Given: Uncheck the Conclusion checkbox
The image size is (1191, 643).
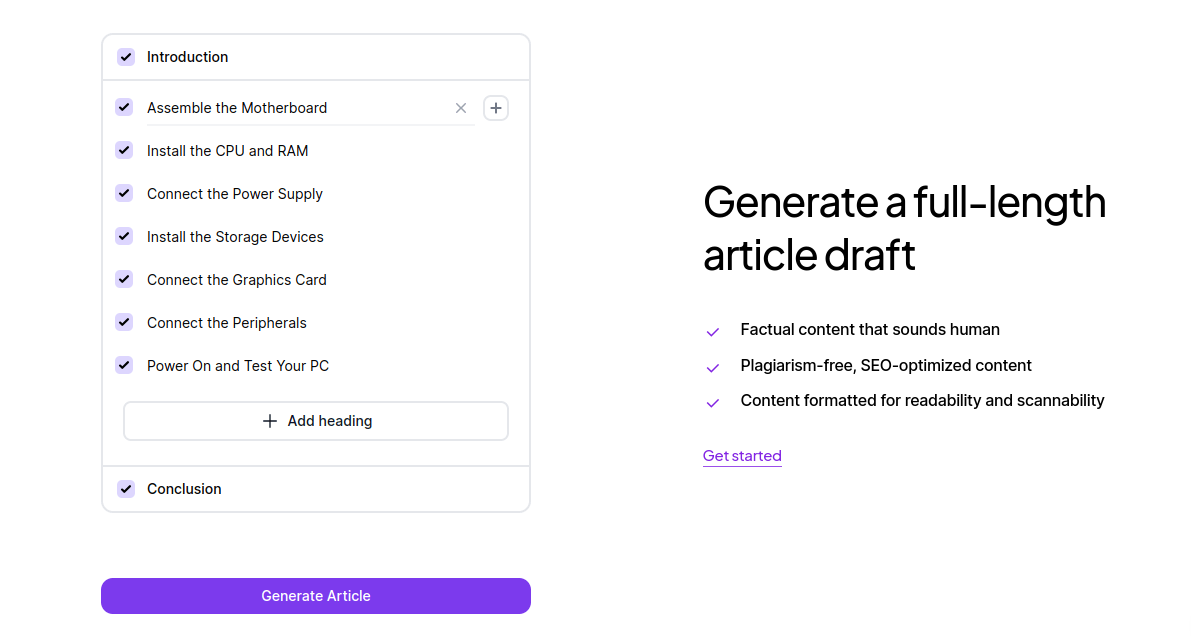Looking at the screenshot, I should [x=126, y=489].
